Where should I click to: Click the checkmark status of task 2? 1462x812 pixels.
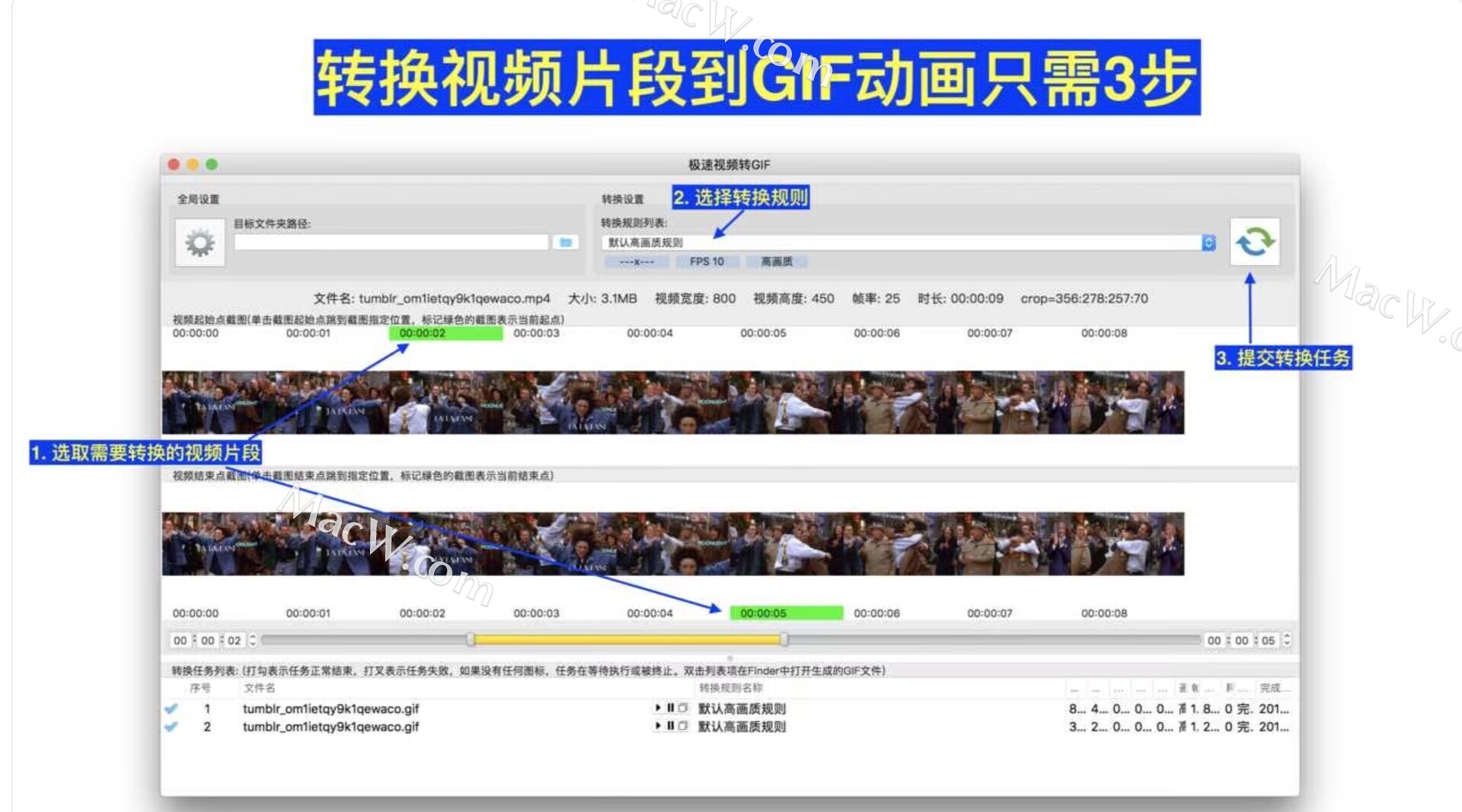click(171, 727)
